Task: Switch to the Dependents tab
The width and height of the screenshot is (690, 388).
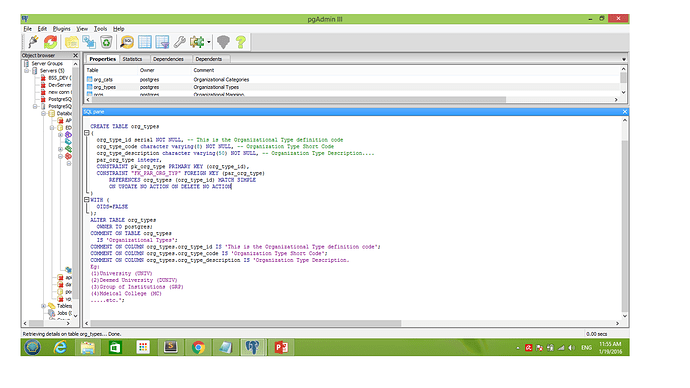Action: click(x=209, y=59)
